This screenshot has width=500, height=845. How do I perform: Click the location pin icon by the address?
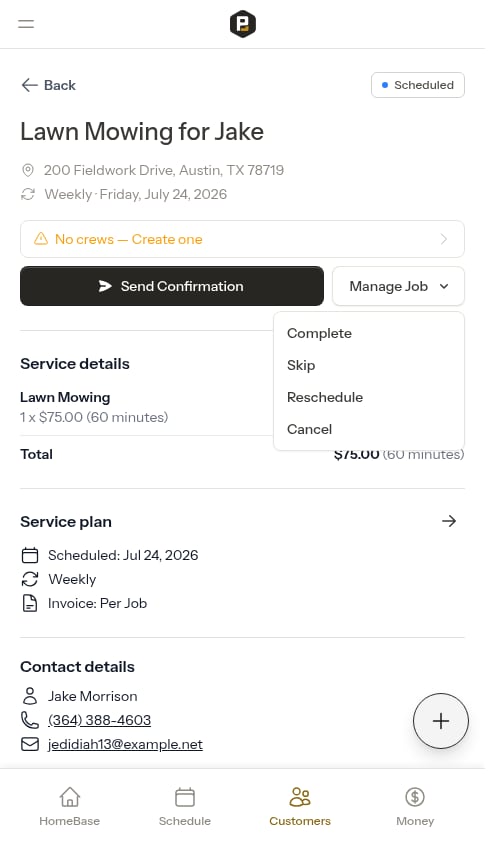coord(27,170)
